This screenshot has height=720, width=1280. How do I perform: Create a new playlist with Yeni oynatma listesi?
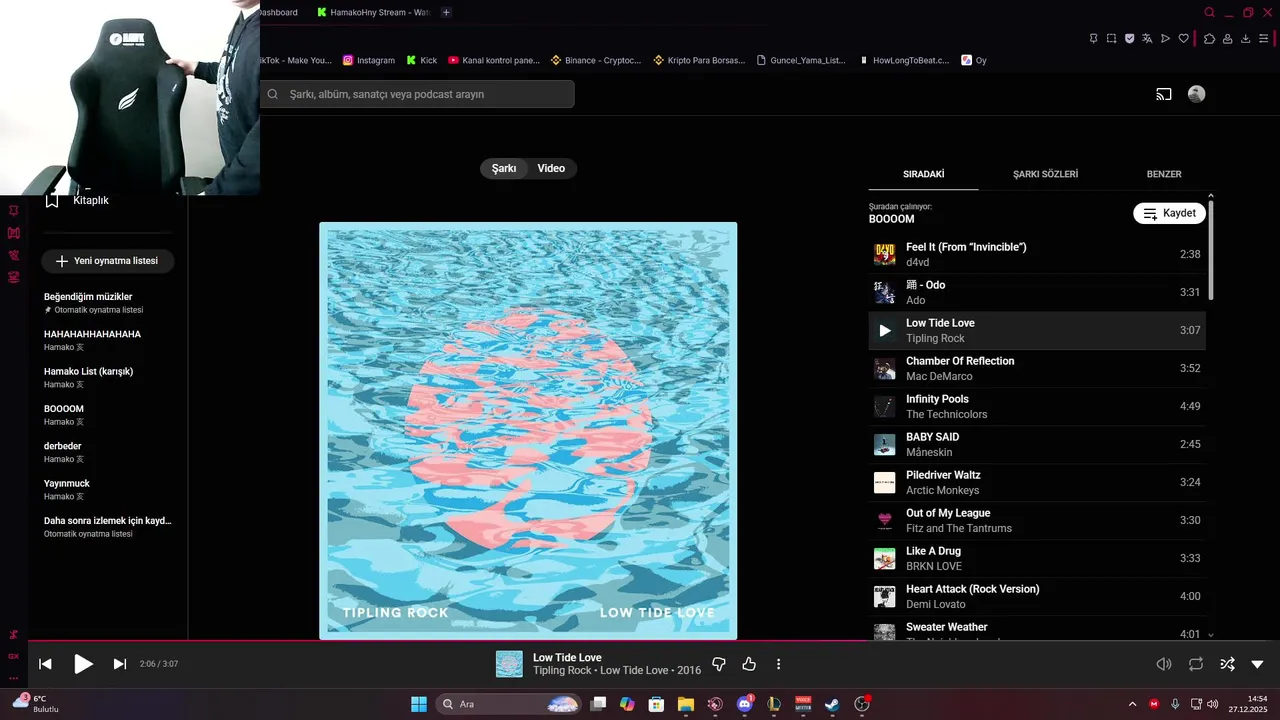tap(107, 261)
